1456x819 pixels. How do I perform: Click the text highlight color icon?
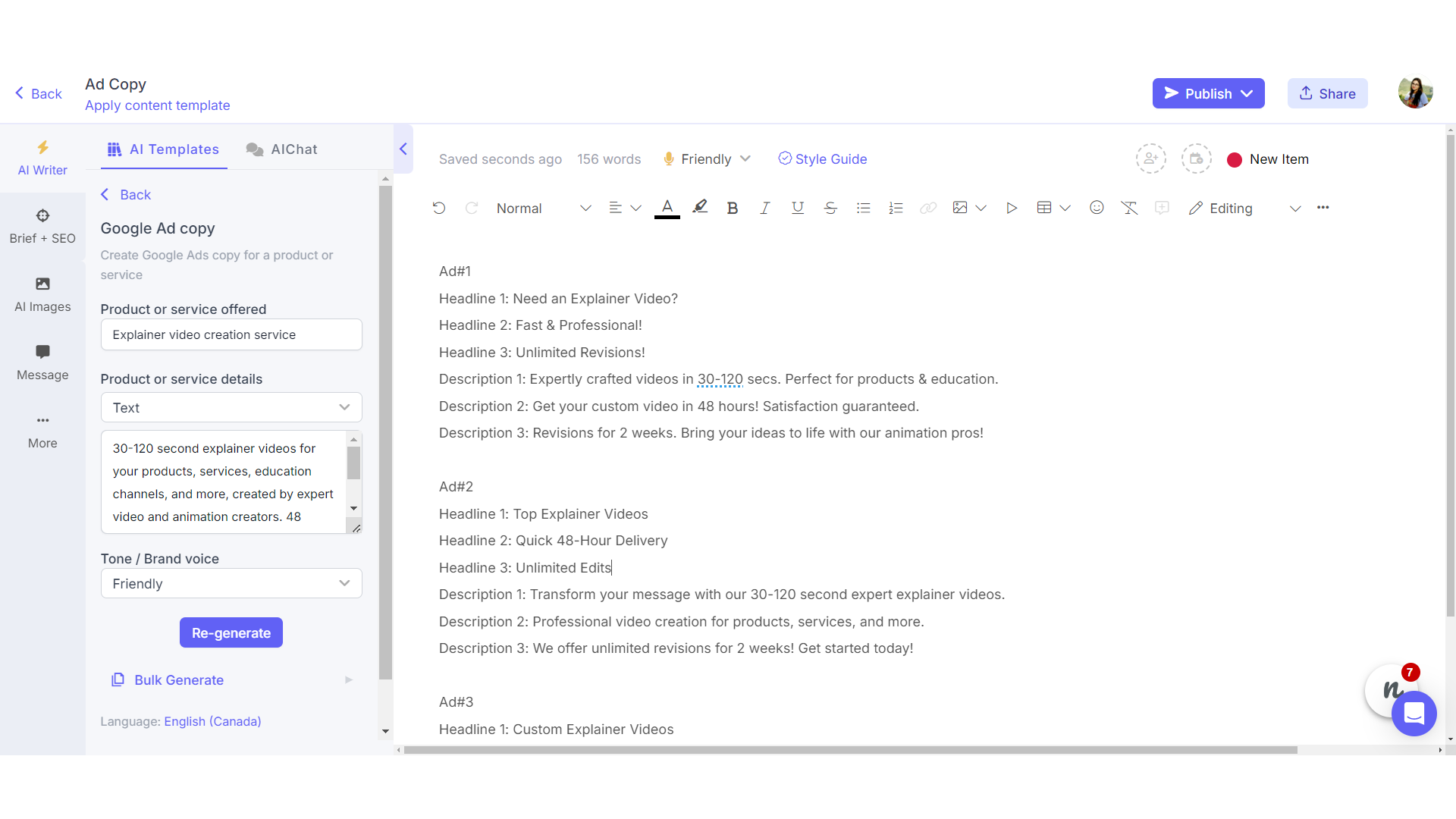(700, 207)
